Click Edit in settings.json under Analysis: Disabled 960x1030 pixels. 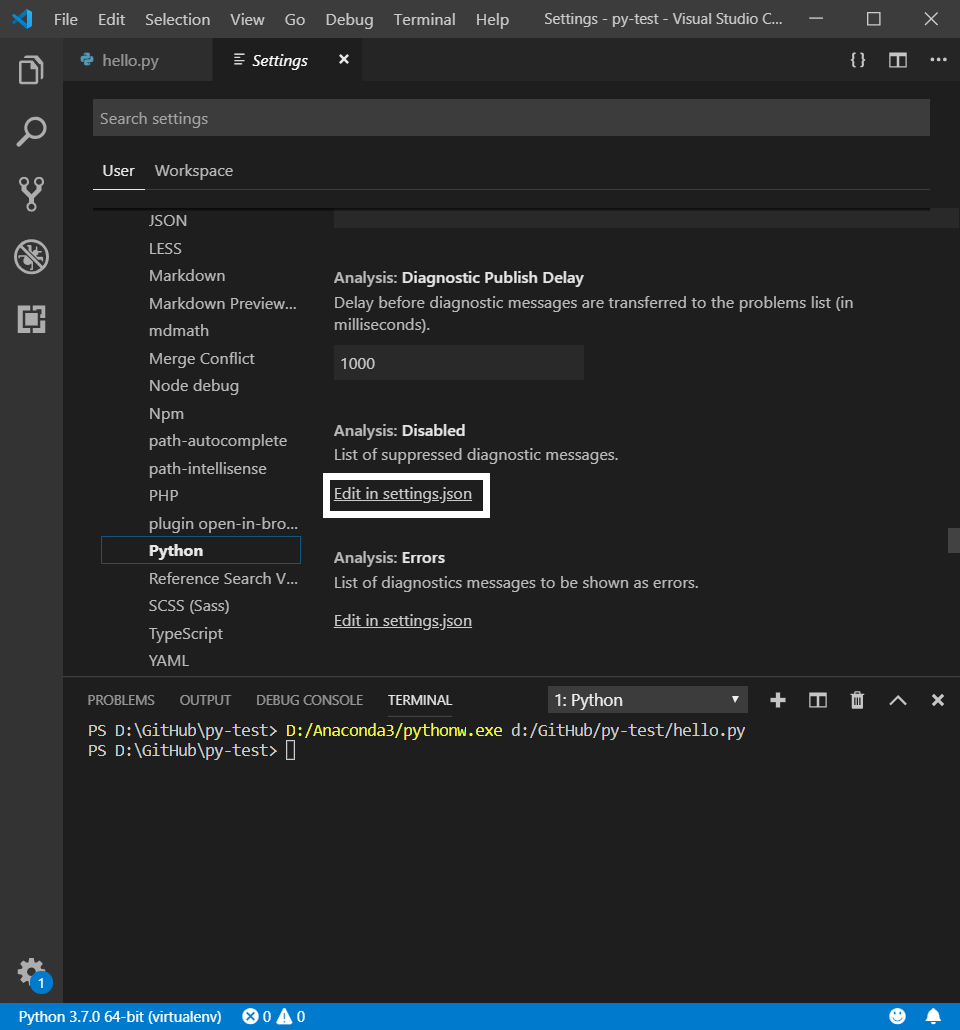click(403, 494)
